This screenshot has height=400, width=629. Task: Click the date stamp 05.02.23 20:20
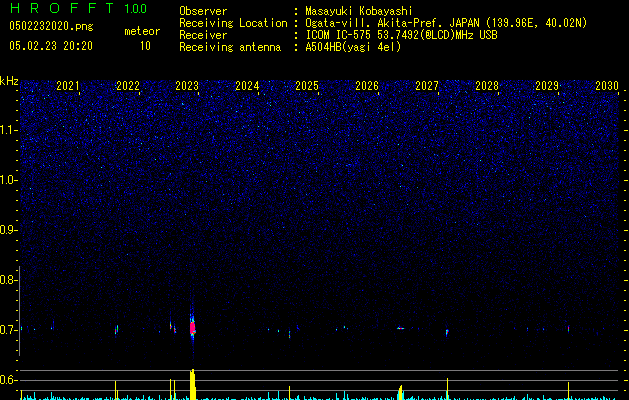point(51,46)
